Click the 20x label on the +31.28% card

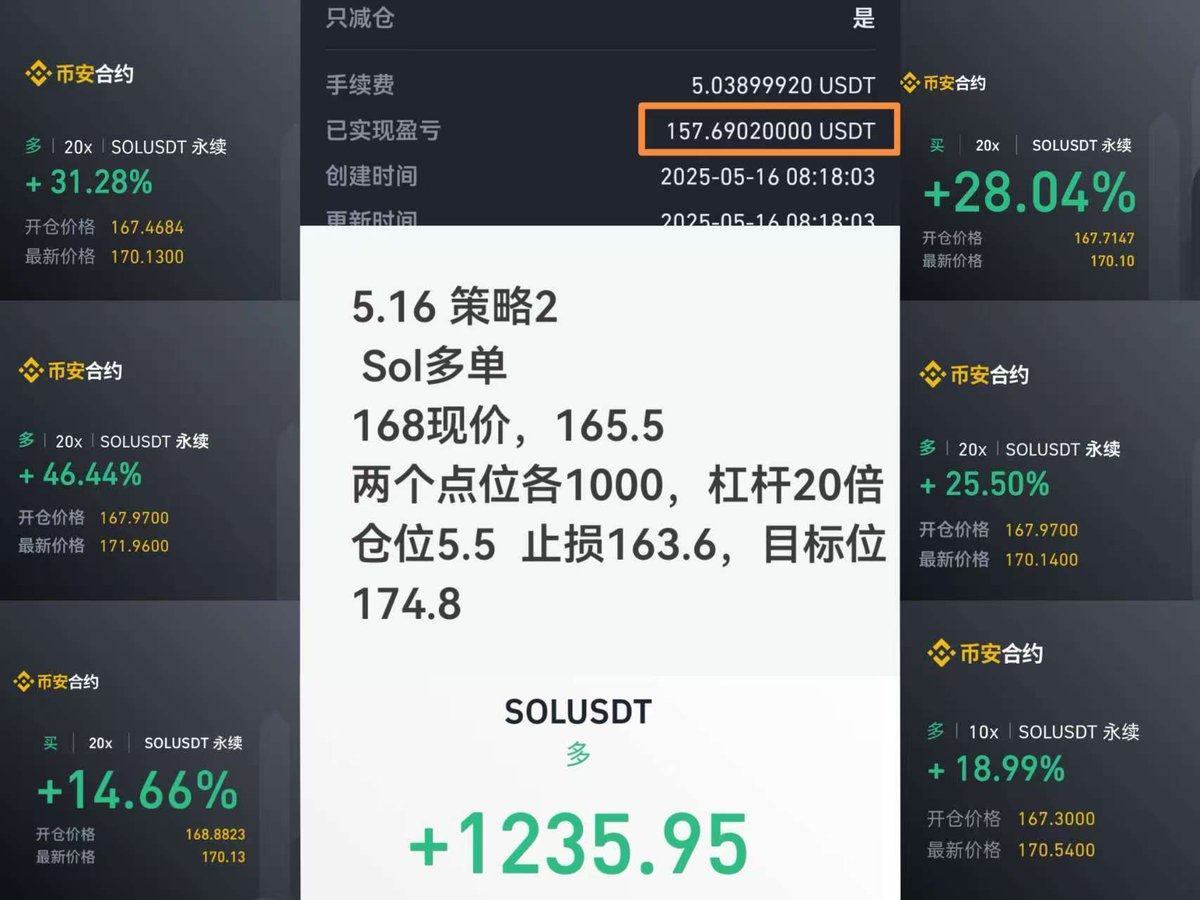(x=78, y=147)
